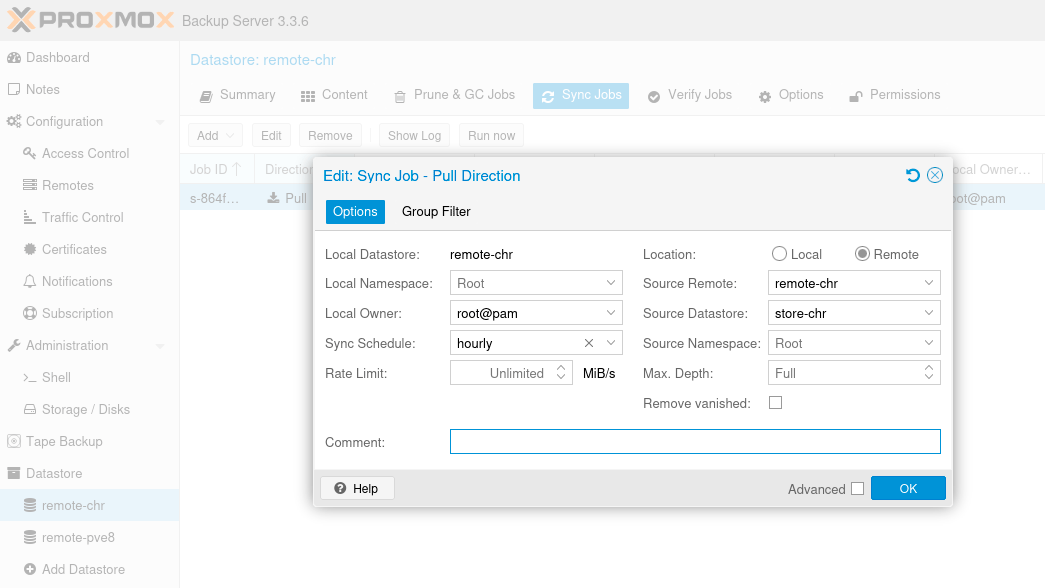Open Traffic Control in sidebar

point(82,218)
